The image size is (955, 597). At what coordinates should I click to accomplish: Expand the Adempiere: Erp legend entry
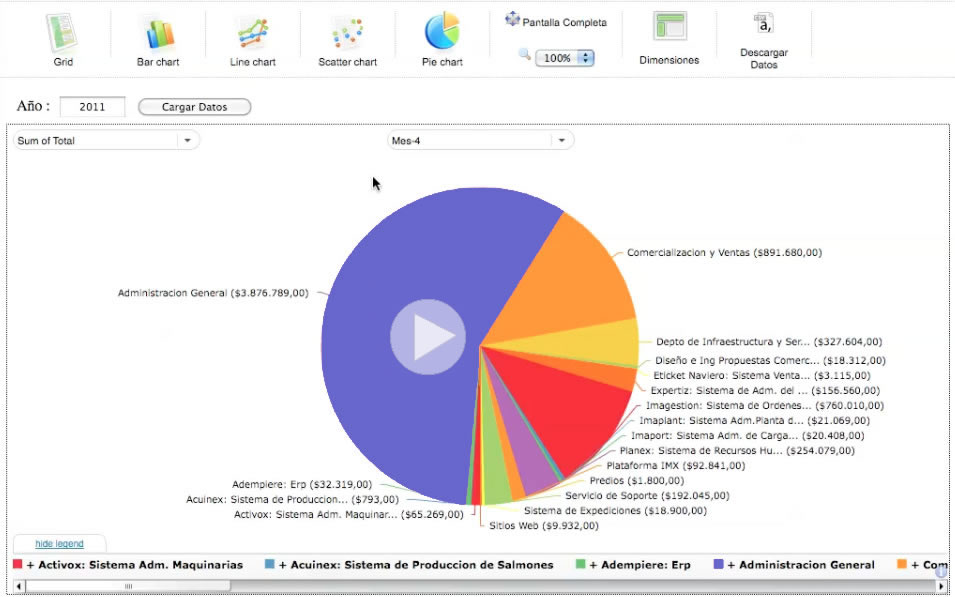640,565
